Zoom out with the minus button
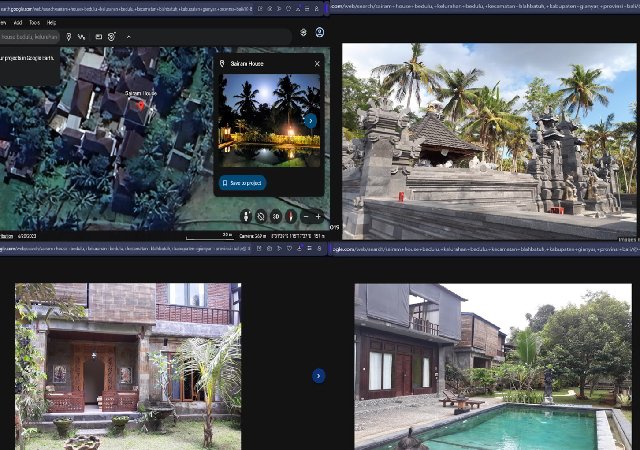This screenshot has height=450, width=640. (x=306, y=217)
